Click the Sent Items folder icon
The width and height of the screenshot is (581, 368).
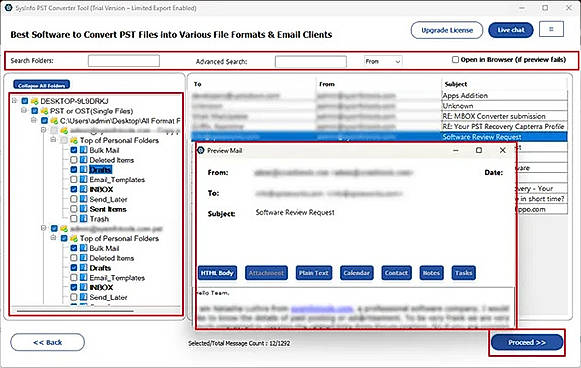pyautogui.click(x=84, y=209)
